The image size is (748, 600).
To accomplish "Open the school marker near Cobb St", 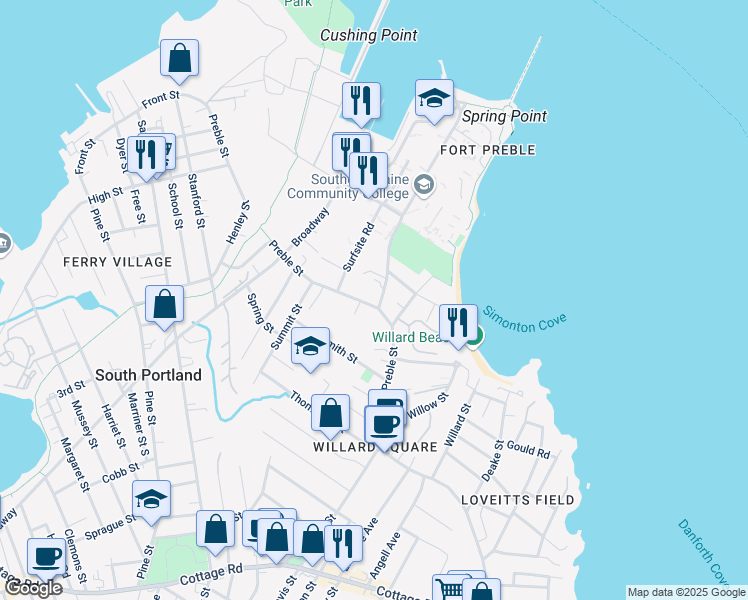I will pos(151,499).
